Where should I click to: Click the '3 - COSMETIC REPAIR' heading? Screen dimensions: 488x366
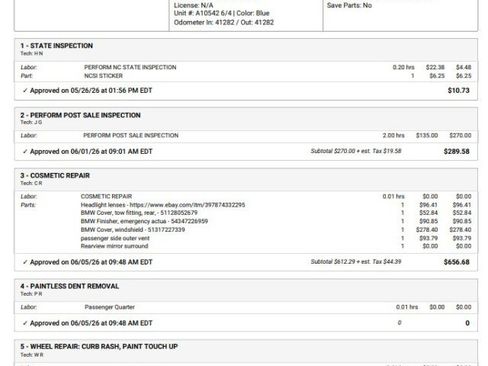[55, 175]
